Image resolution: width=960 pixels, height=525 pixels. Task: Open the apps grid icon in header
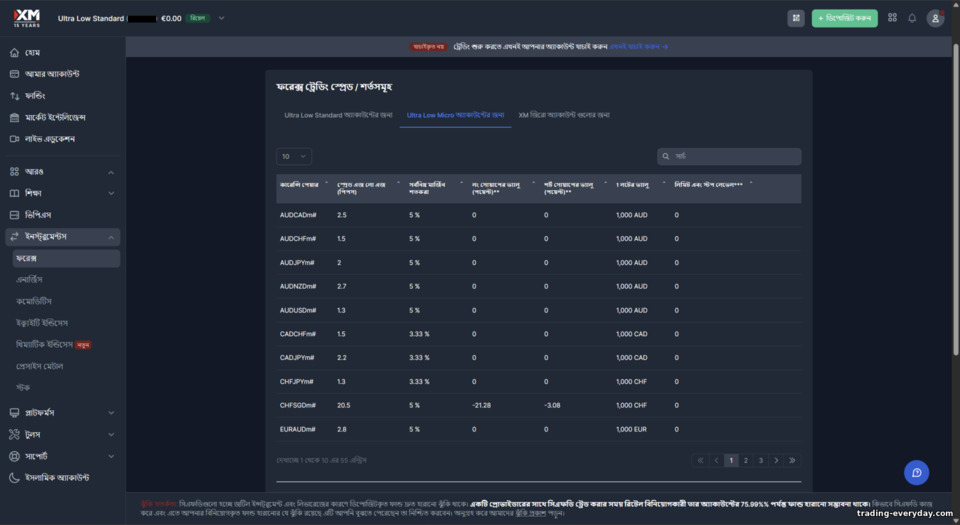point(892,18)
